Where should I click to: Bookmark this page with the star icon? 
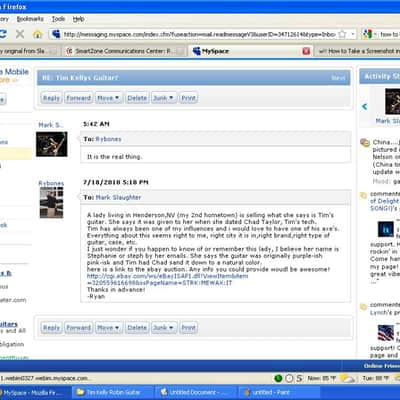tap(342, 34)
